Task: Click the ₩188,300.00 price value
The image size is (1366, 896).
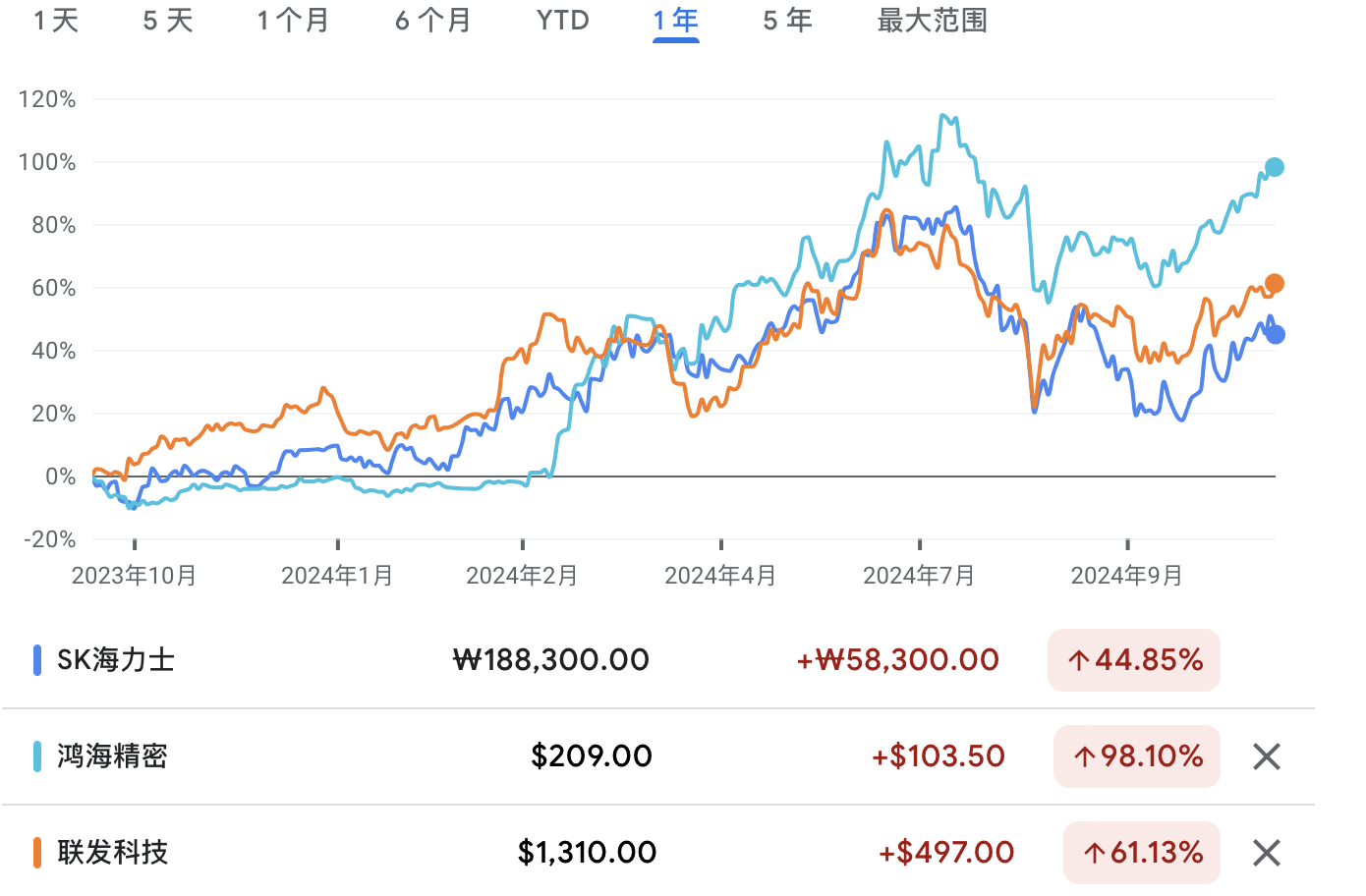Action: click(551, 660)
